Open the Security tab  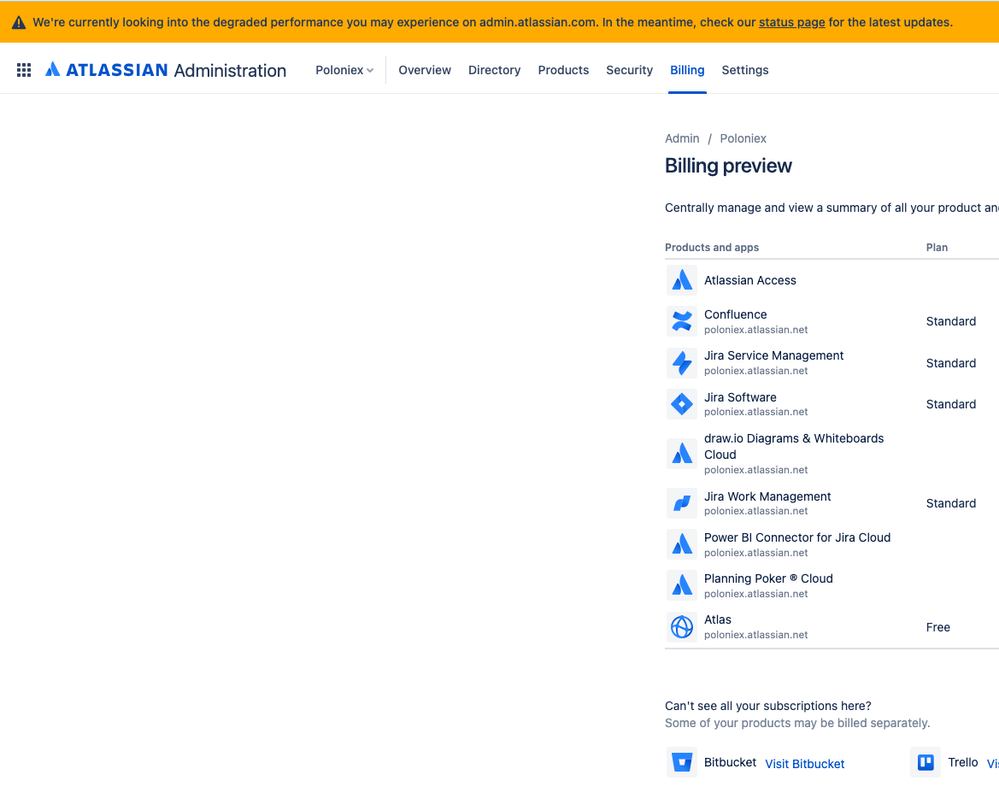click(x=629, y=70)
